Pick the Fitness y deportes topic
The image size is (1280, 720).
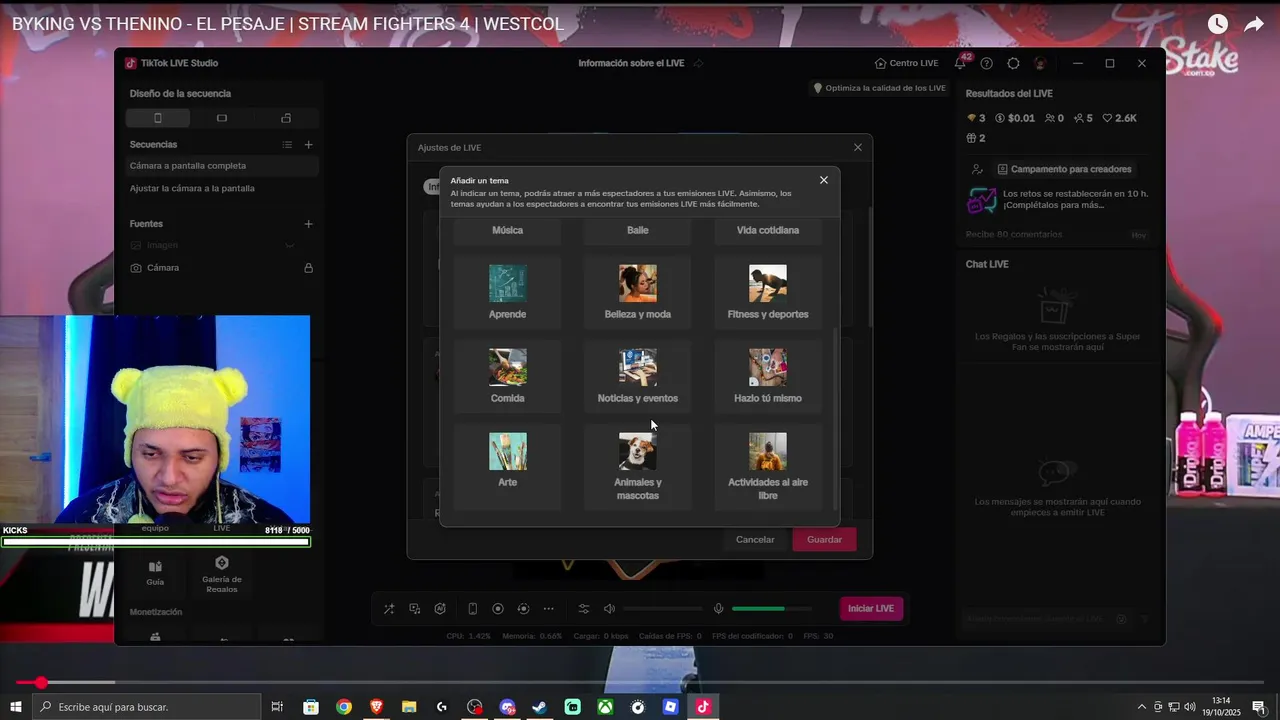point(767,291)
